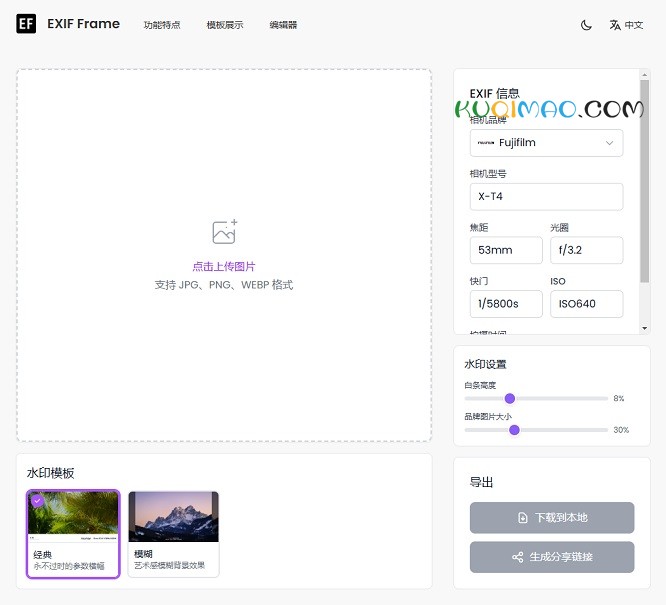
Task: Click the 永不过时的参数横幅 description
Action: point(69,566)
